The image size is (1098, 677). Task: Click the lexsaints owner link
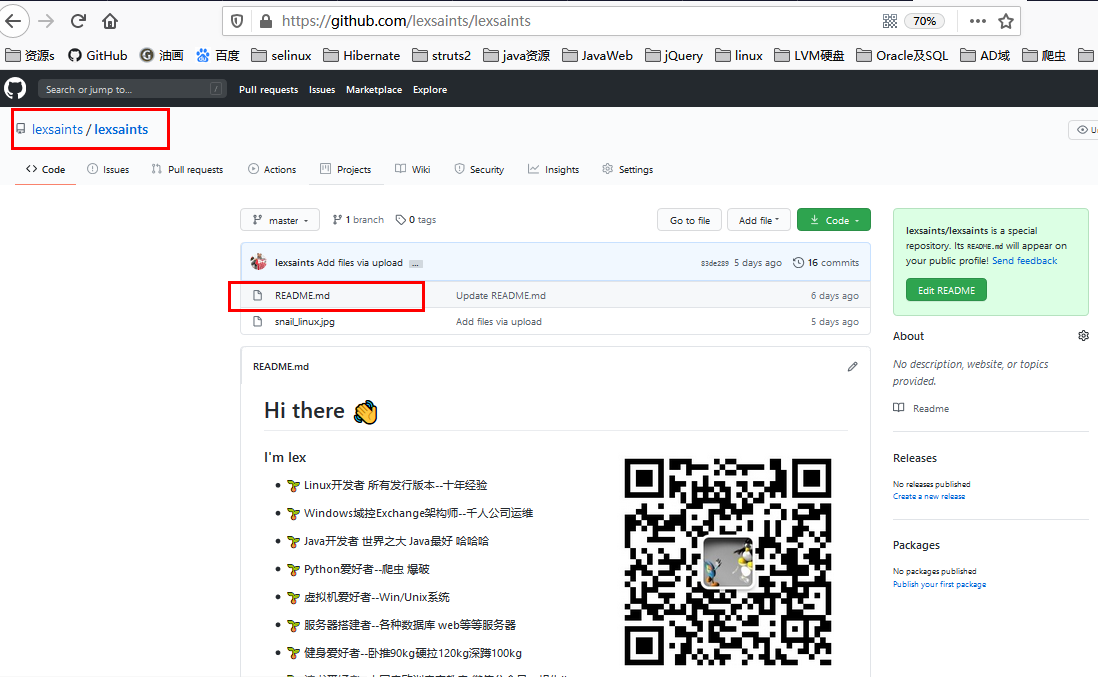57,130
